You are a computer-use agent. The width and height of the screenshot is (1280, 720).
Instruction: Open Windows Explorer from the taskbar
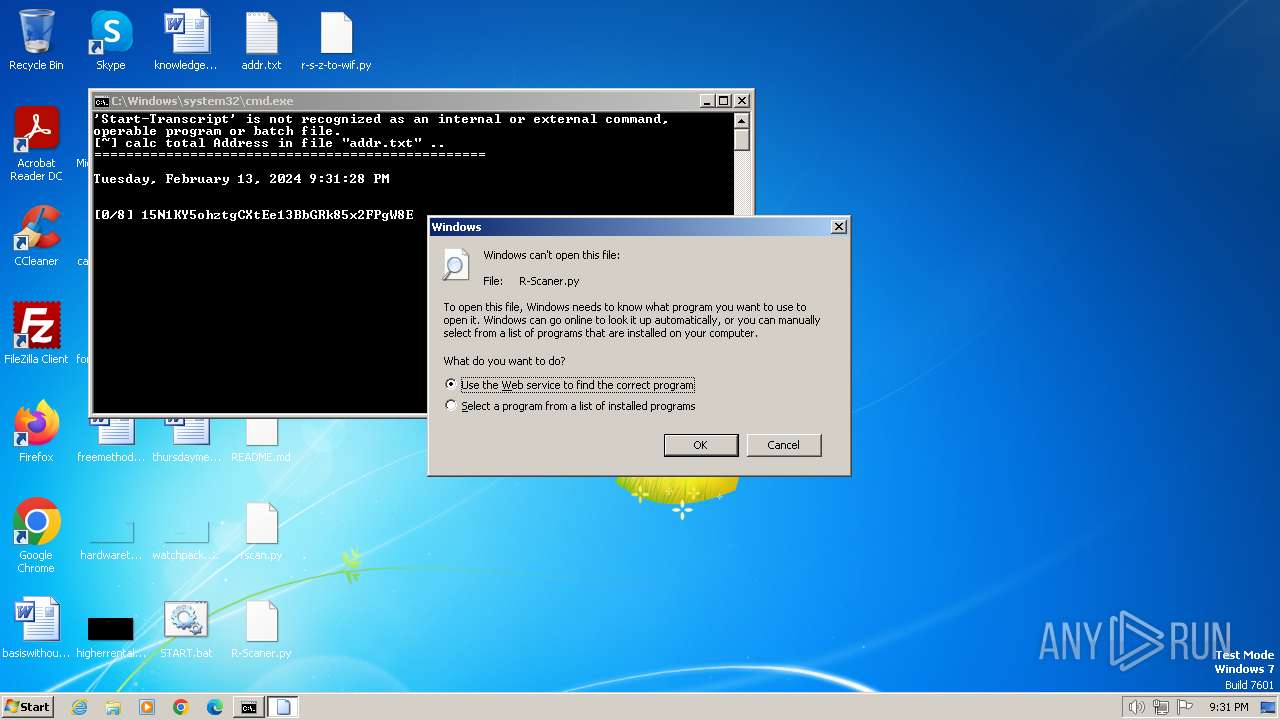pos(113,707)
